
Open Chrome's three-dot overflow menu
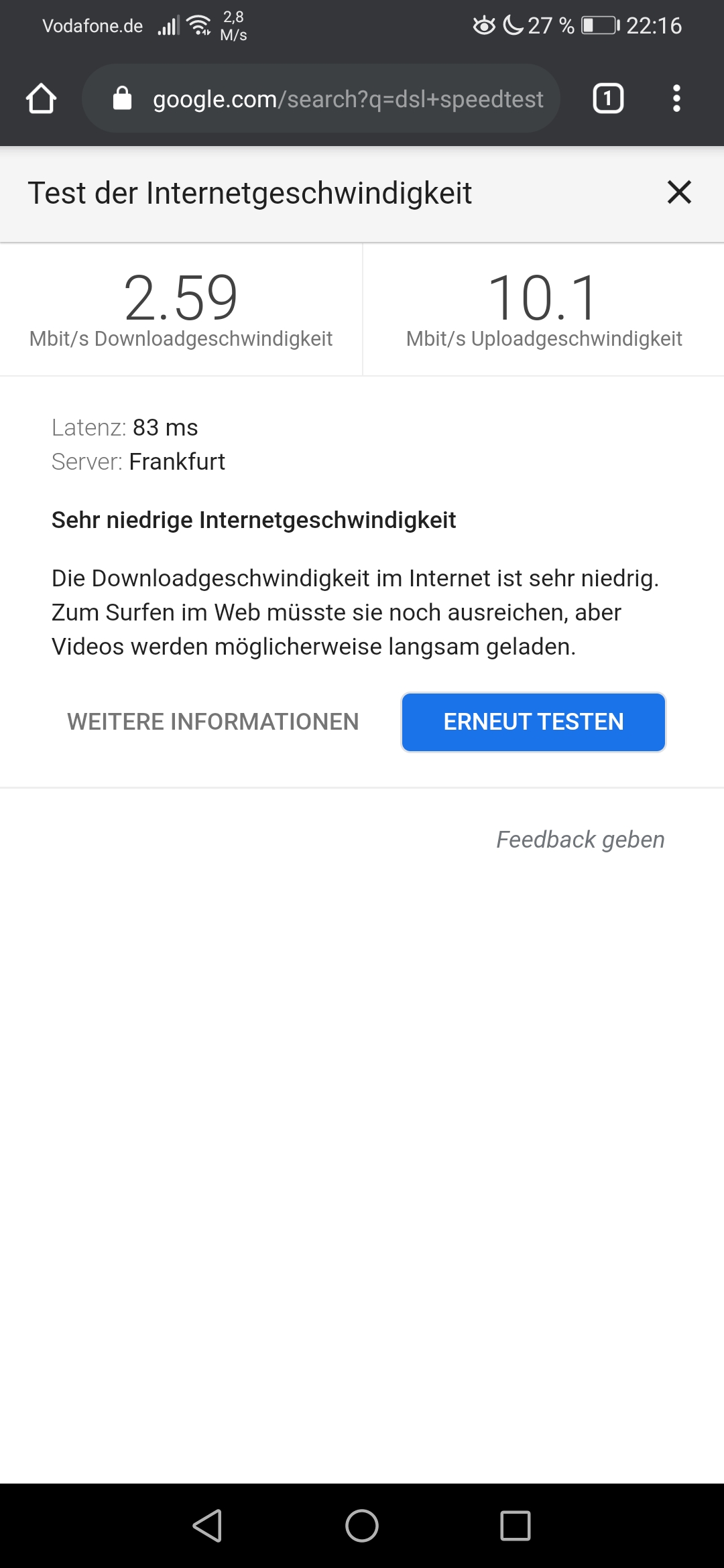tap(676, 99)
